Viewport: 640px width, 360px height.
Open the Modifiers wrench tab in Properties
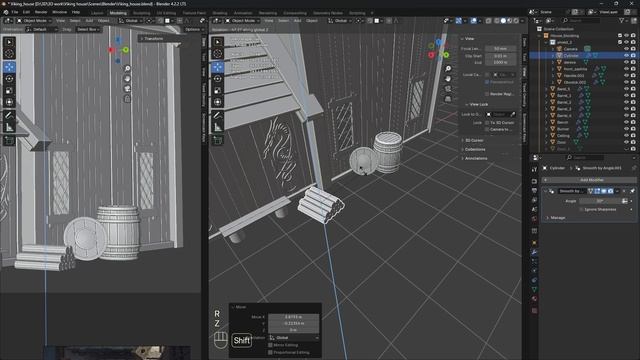[x=534, y=252]
